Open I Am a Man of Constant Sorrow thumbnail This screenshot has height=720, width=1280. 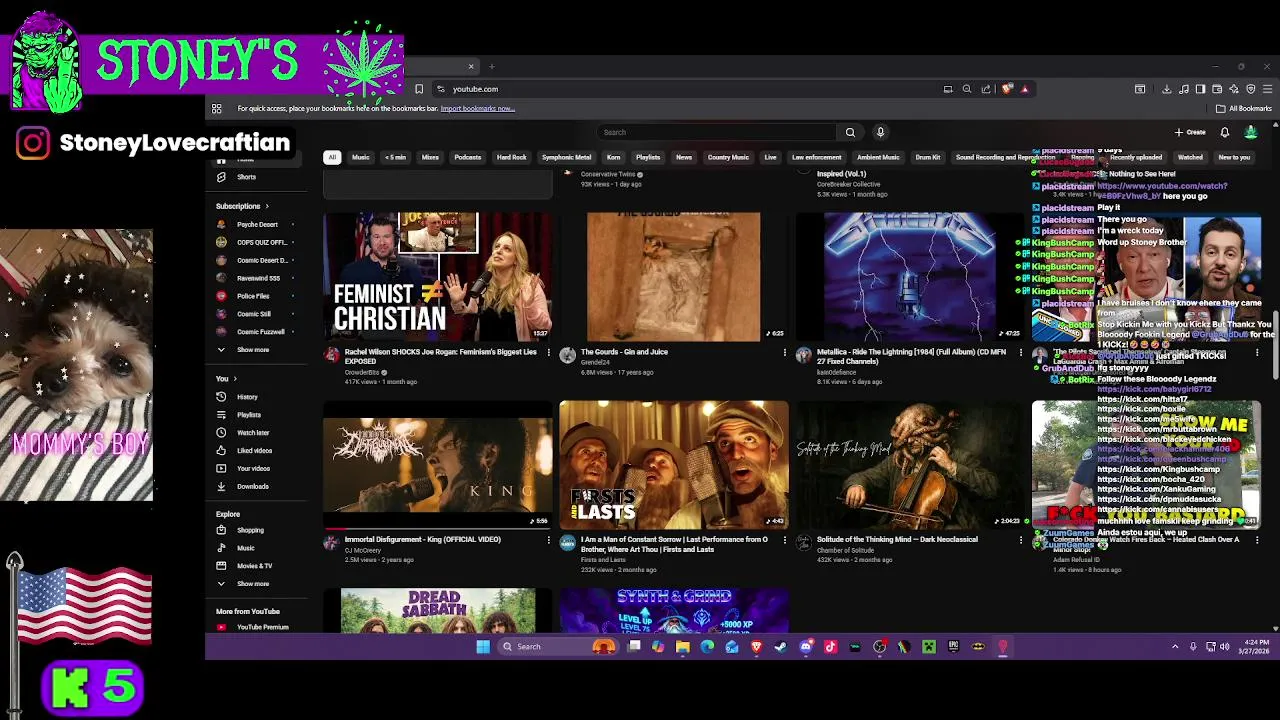674,464
